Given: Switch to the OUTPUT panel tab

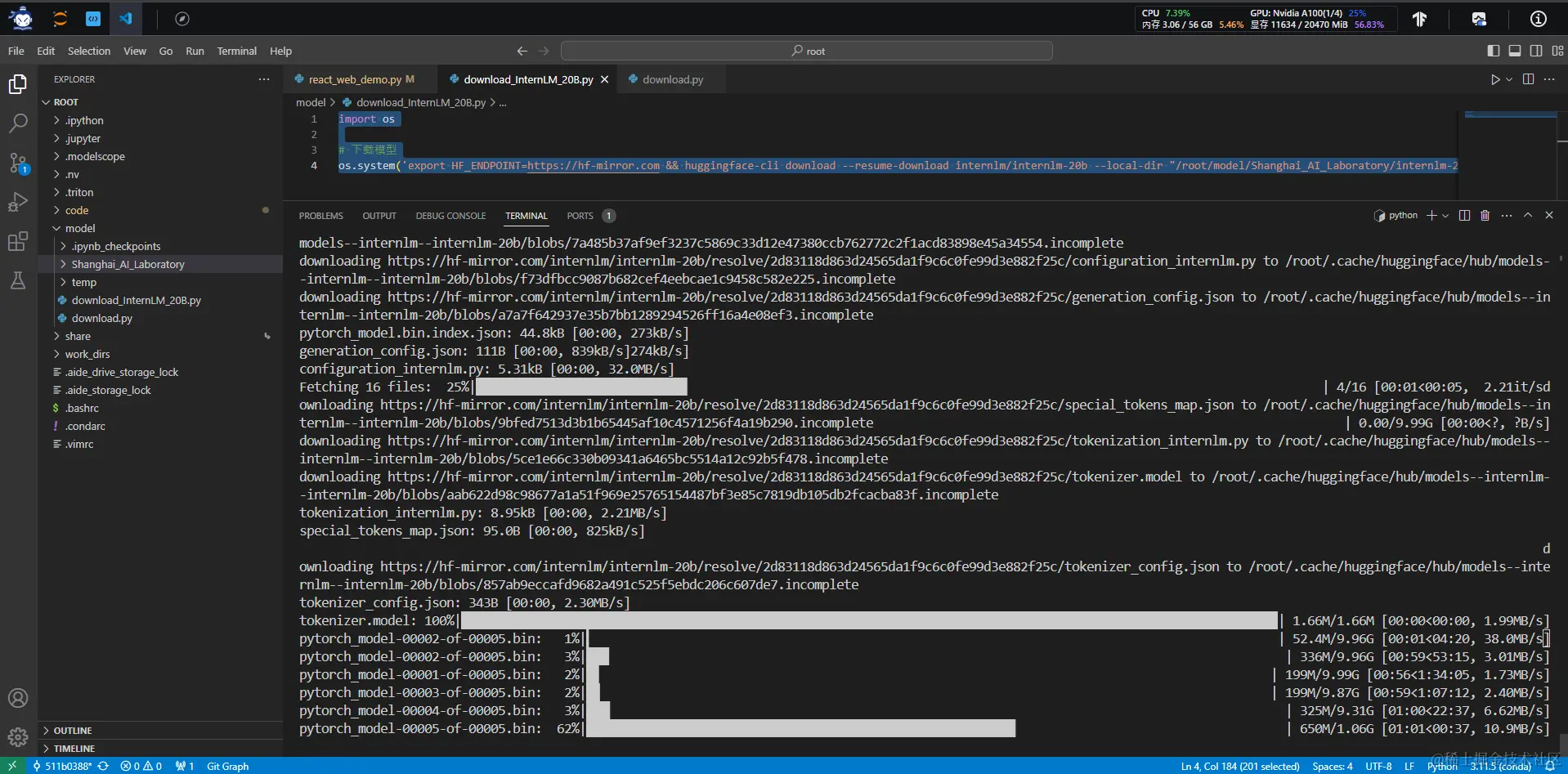Looking at the screenshot, I should pos(379,216).
